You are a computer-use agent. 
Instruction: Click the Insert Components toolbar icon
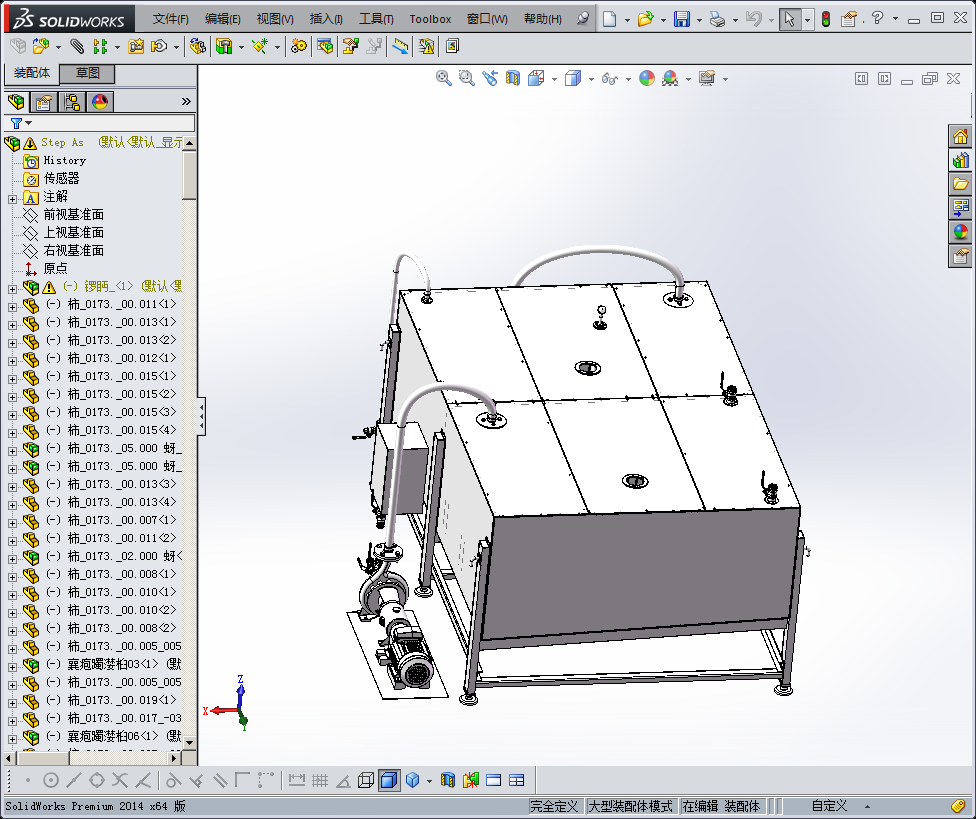click(40, 46)
